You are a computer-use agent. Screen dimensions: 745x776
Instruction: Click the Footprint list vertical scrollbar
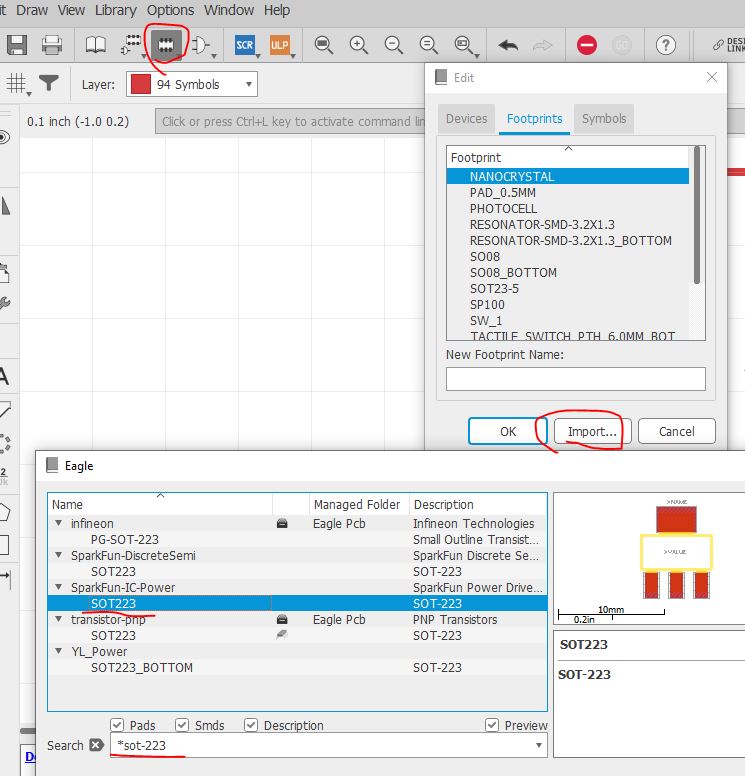coord(697,215)
